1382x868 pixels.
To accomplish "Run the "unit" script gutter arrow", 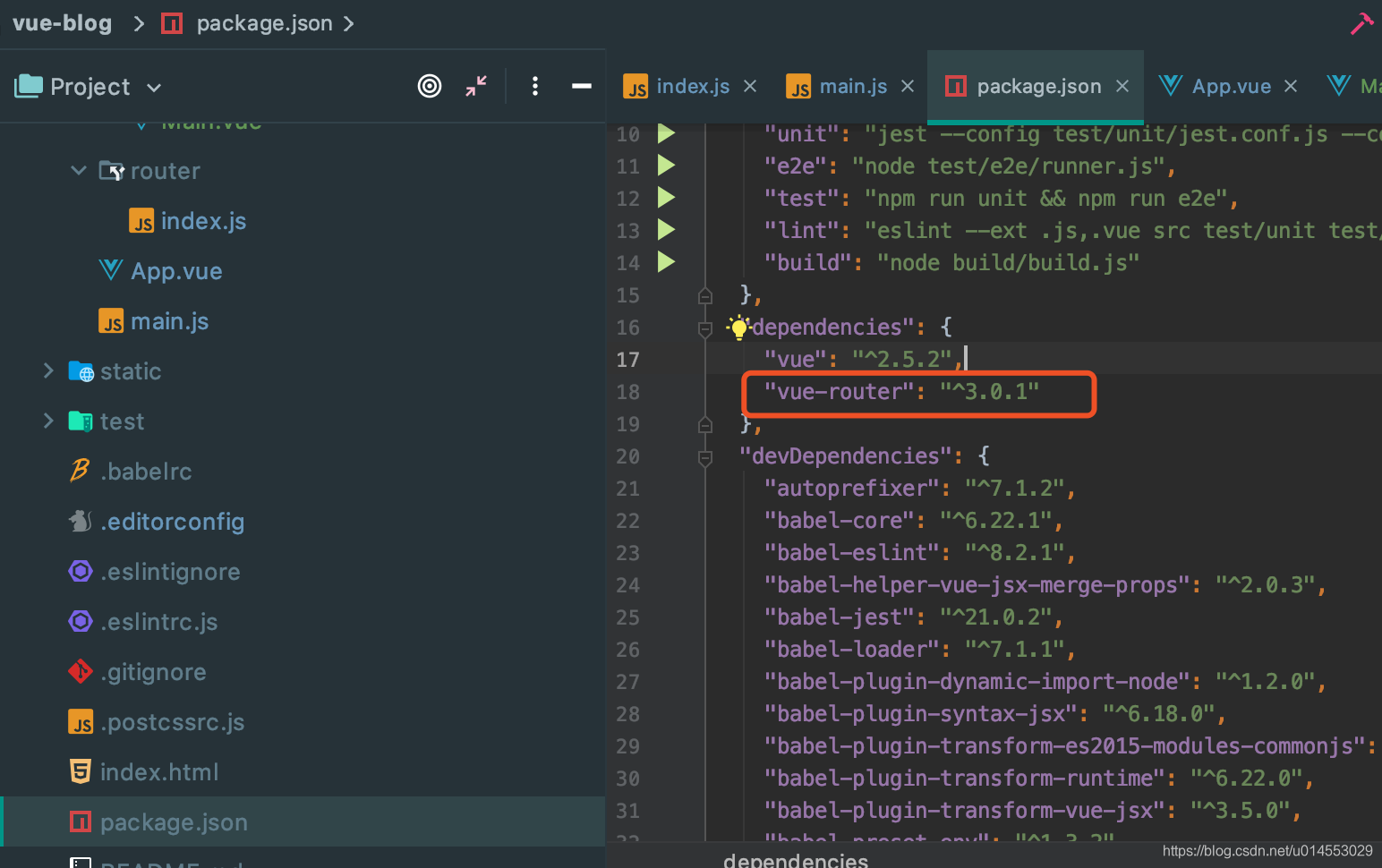I will pyautogui.click(x=666, y=133).
